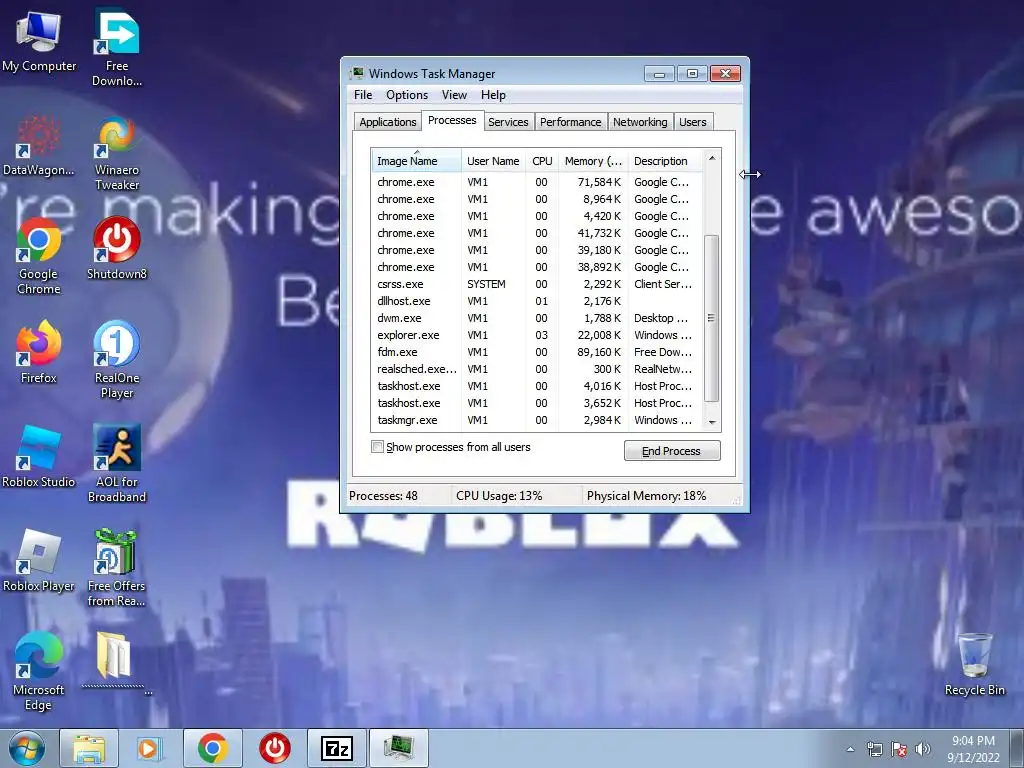Screen dimensions: 1024x768
Task: Select Google Chrome desktop shortcut
Action: (x=39, y=256)
